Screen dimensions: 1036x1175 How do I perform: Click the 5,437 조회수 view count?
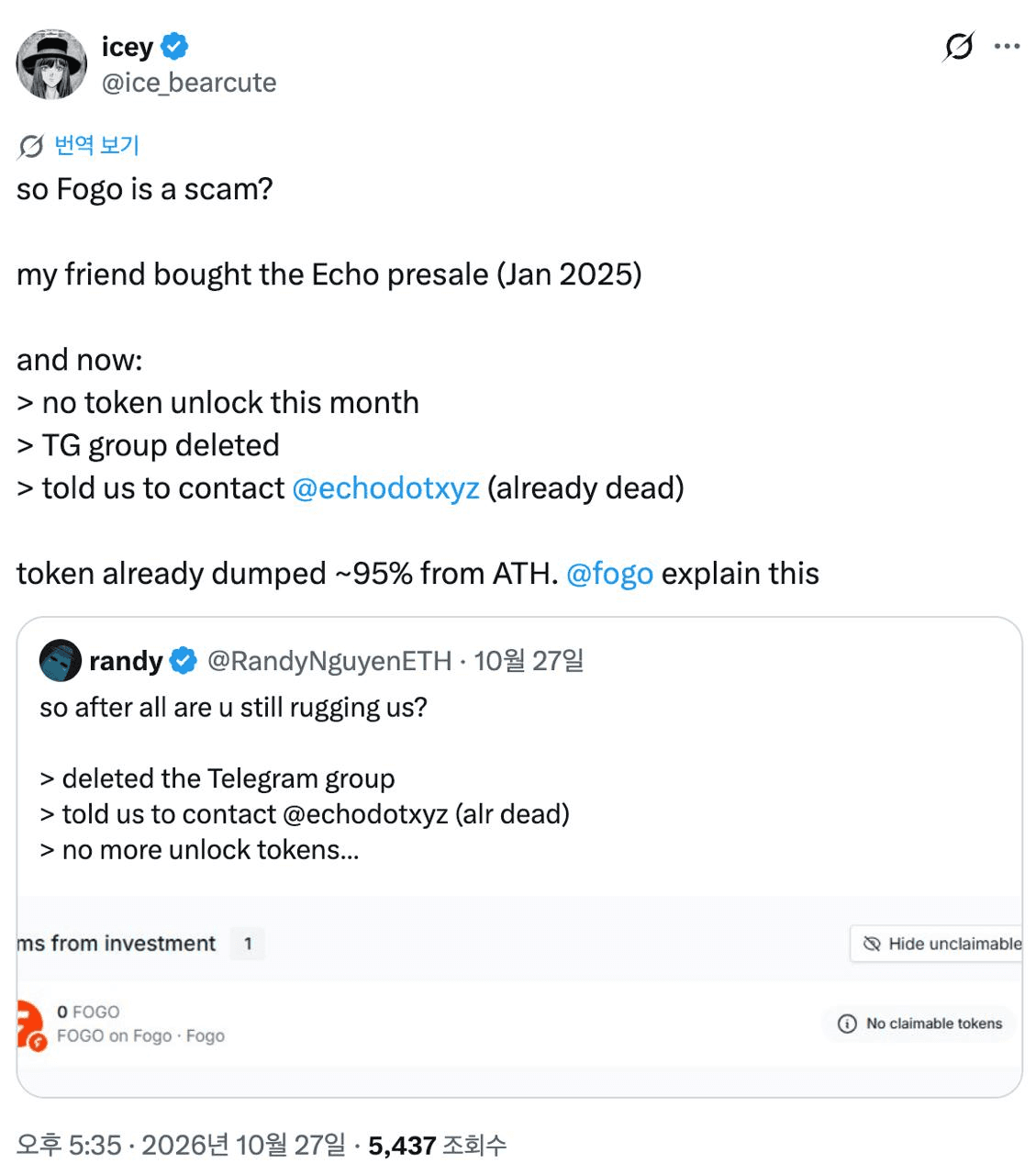pyautogui.click(x=437, y=1145)
